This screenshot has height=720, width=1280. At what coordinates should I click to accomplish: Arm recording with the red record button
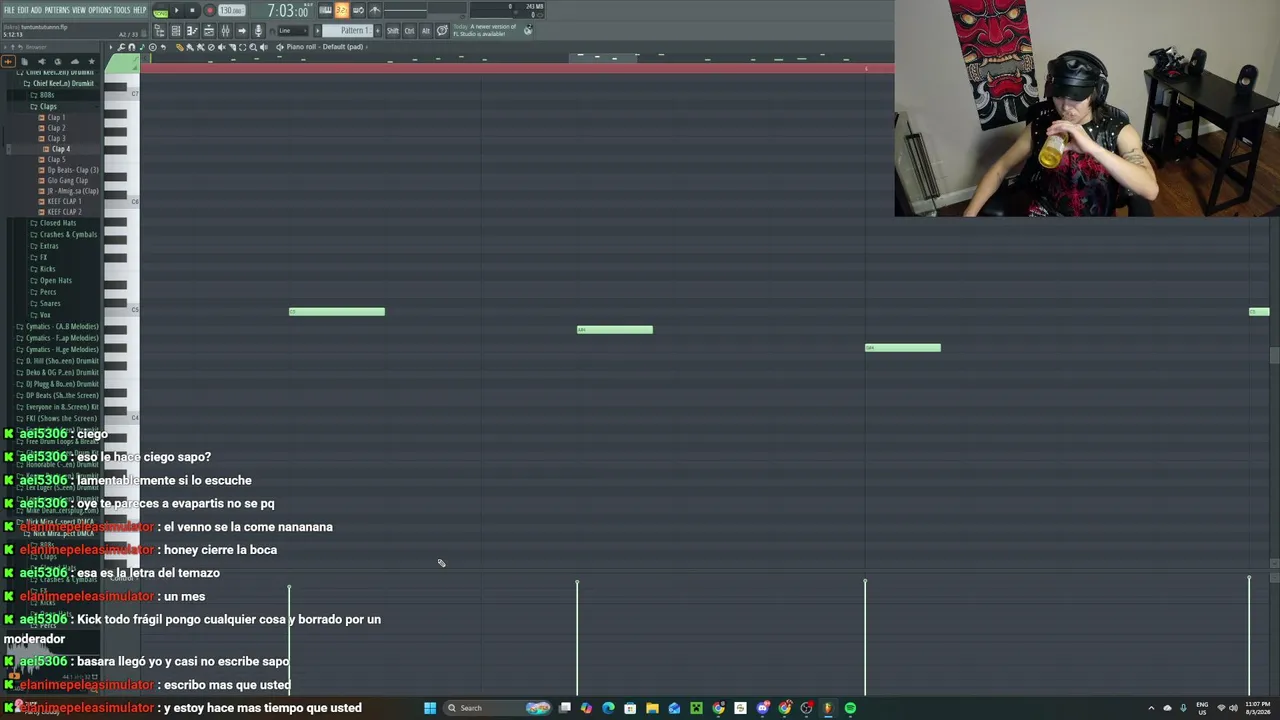click(x=209, y=10)
